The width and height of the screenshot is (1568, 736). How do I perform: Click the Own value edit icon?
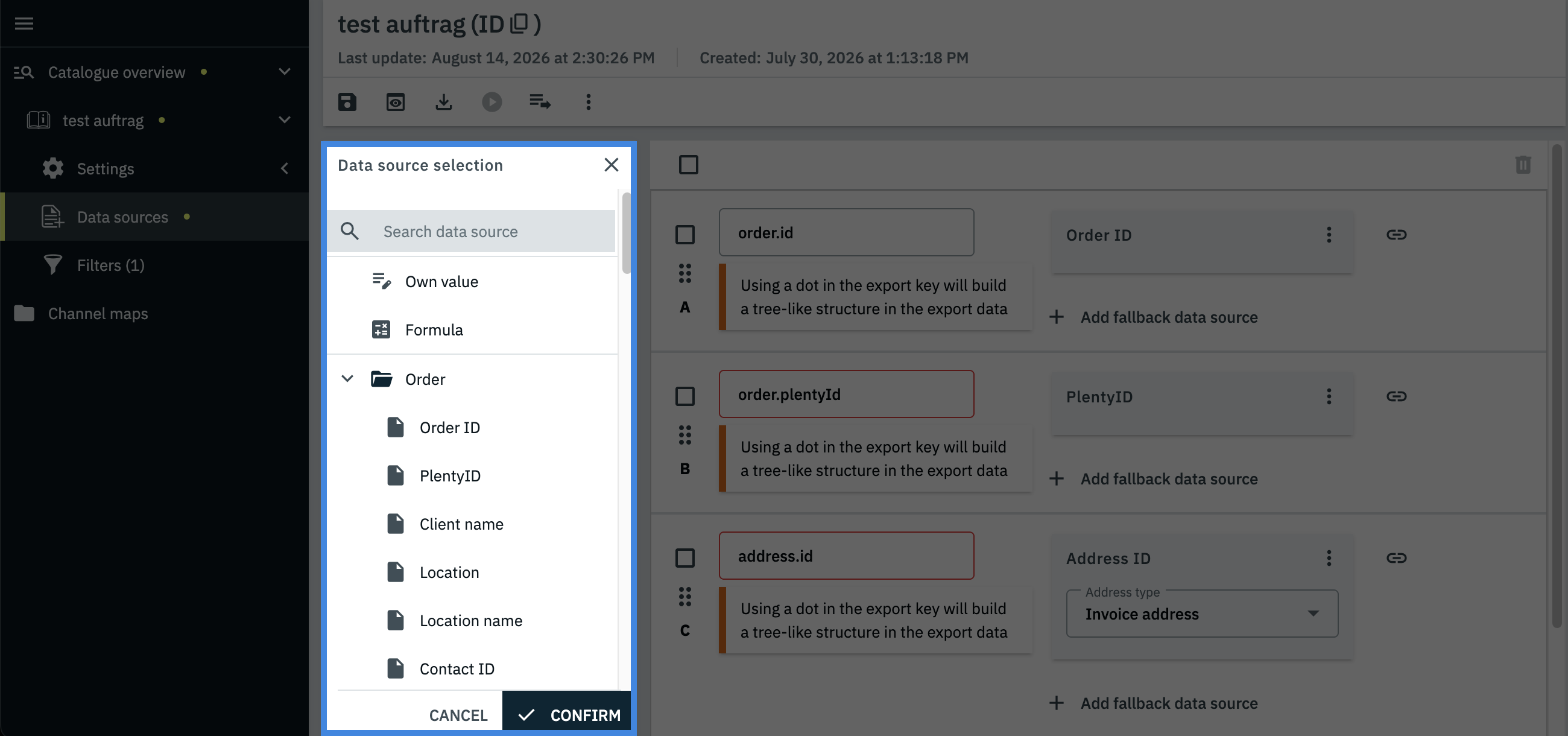click(381, 281)
